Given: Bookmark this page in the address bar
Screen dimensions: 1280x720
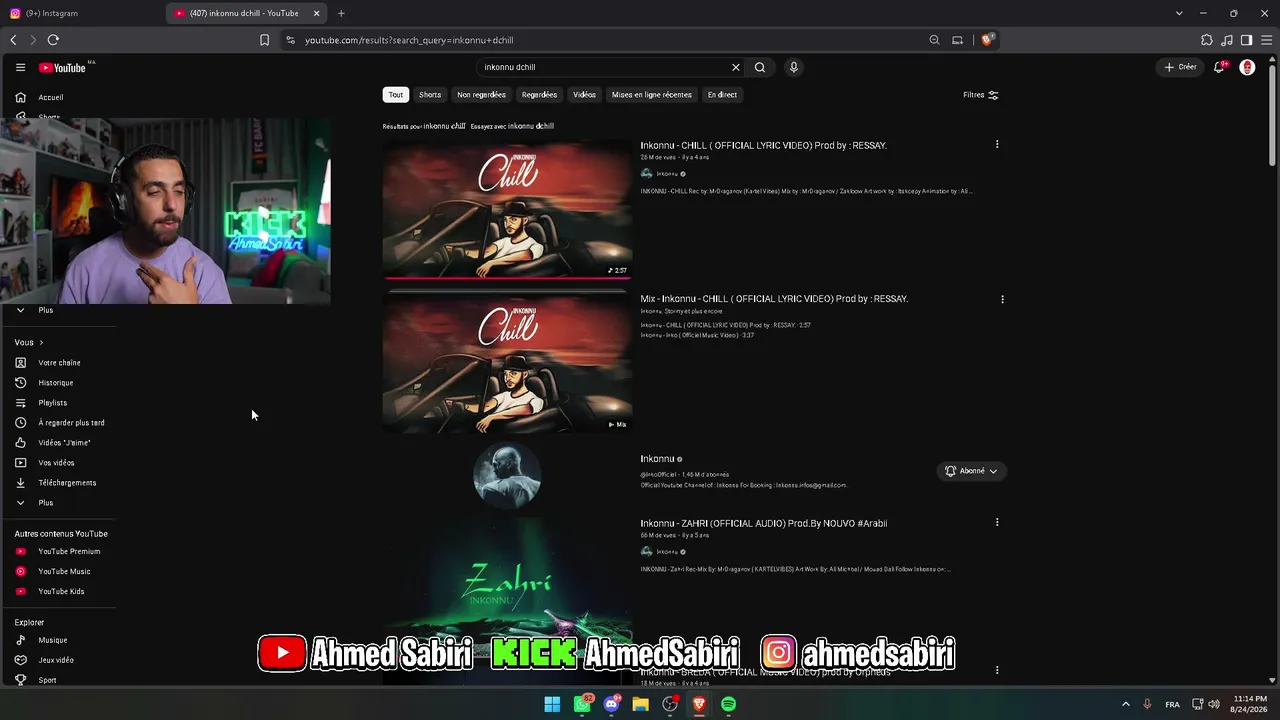Looking at the screenshot, I should coord(264,40).
